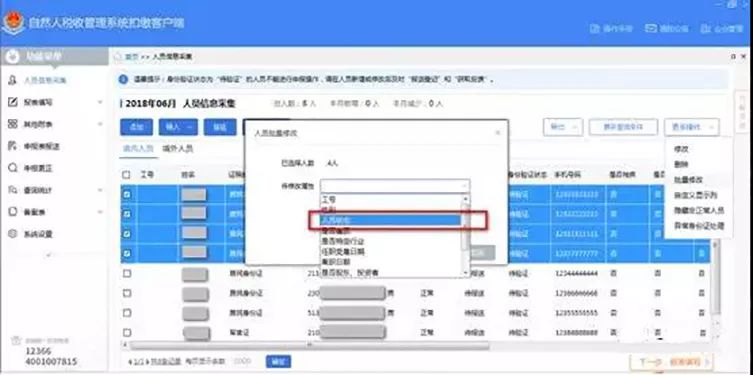The height and width of the screenshot is (375, 753).
Task: Click the 展开查询条件 button
Action: click(x=623, y=127)
